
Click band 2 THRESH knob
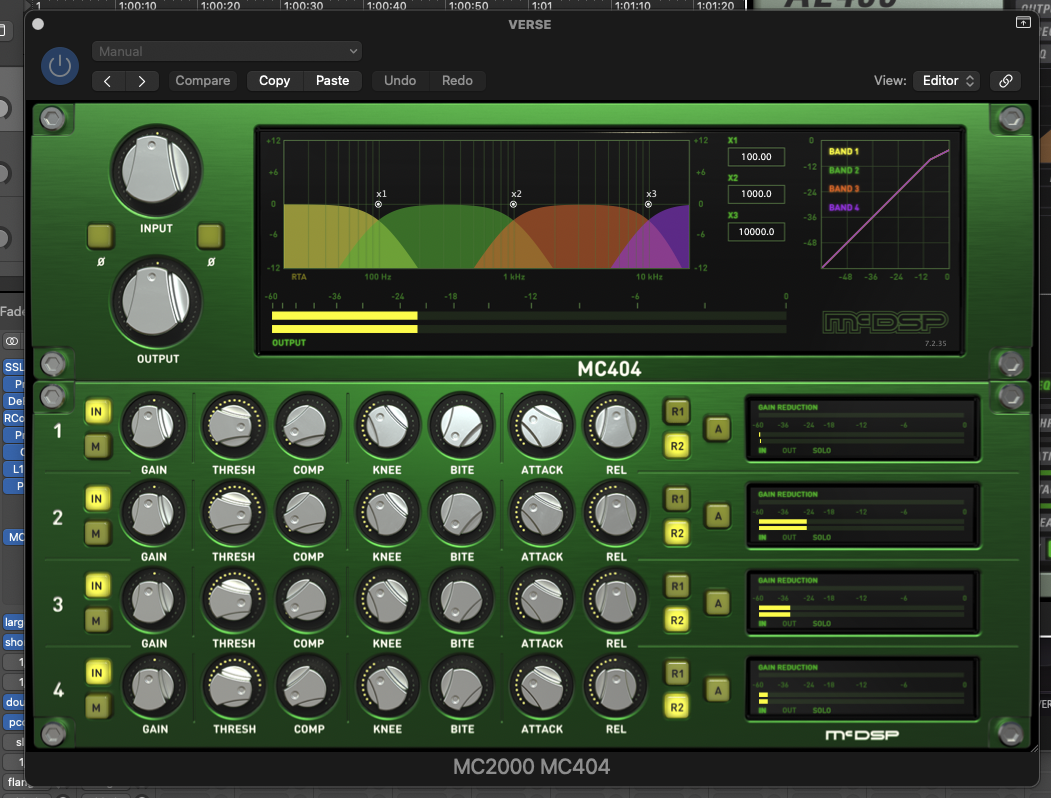[233, 514]
